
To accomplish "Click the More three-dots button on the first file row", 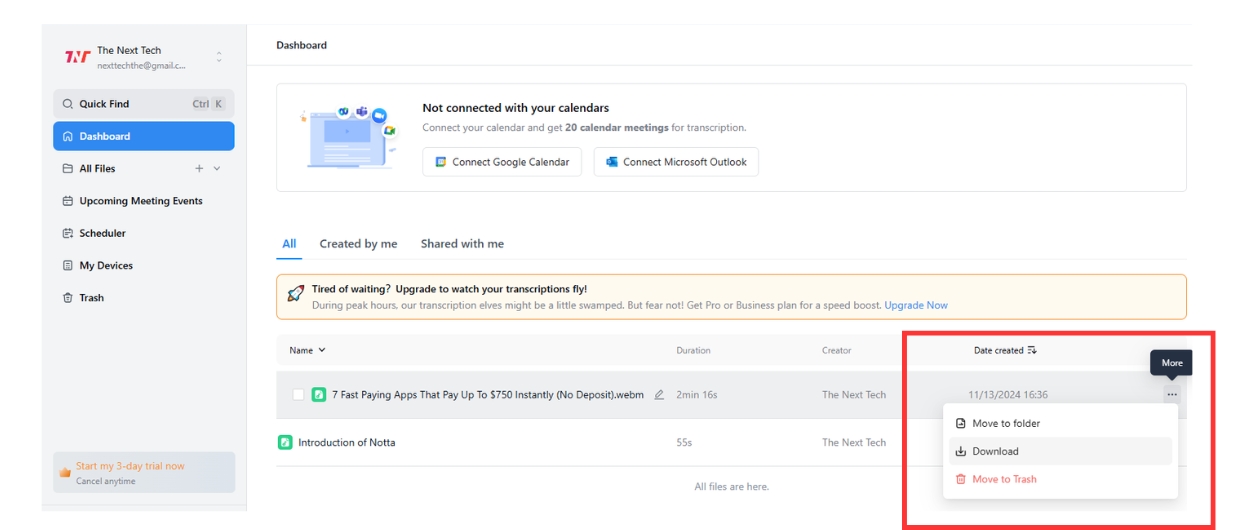I will pos(1171,395).
